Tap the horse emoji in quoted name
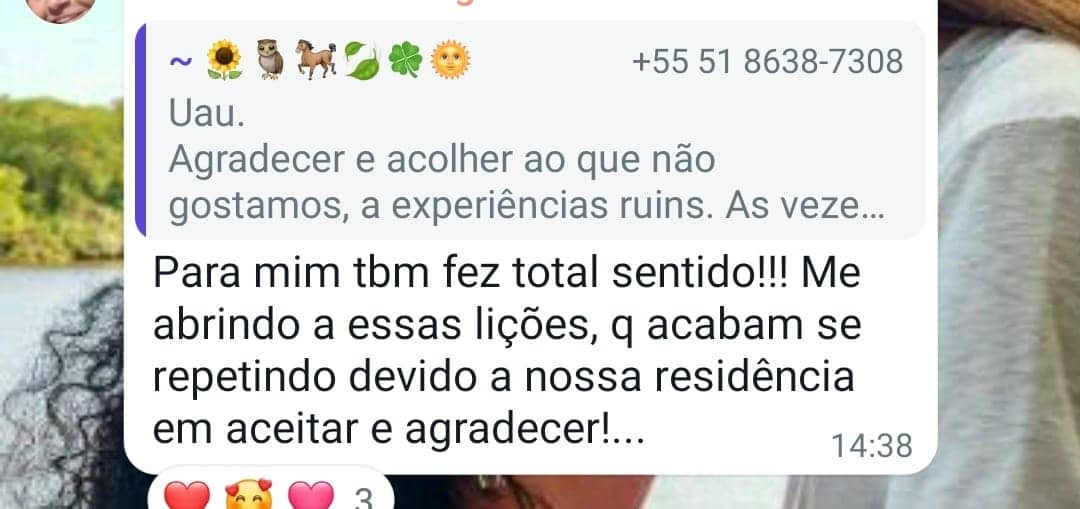The height and width of the screenshot is (509, 1080). pyautogui.click(x=316, y=59)
